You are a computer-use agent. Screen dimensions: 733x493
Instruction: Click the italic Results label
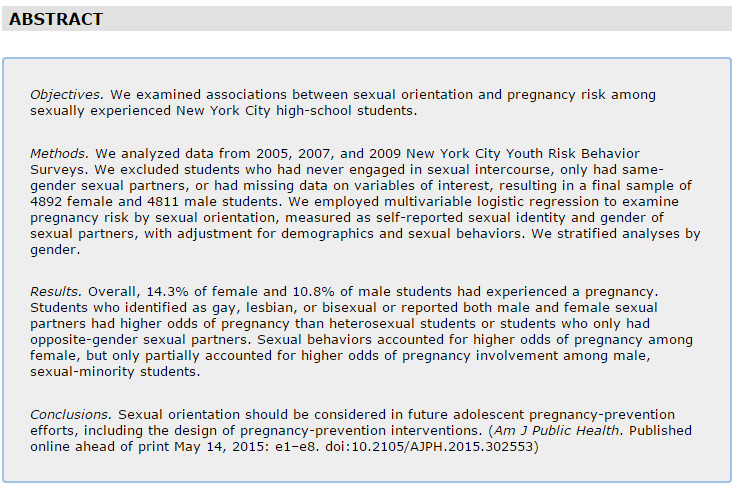tap(56, 292)
